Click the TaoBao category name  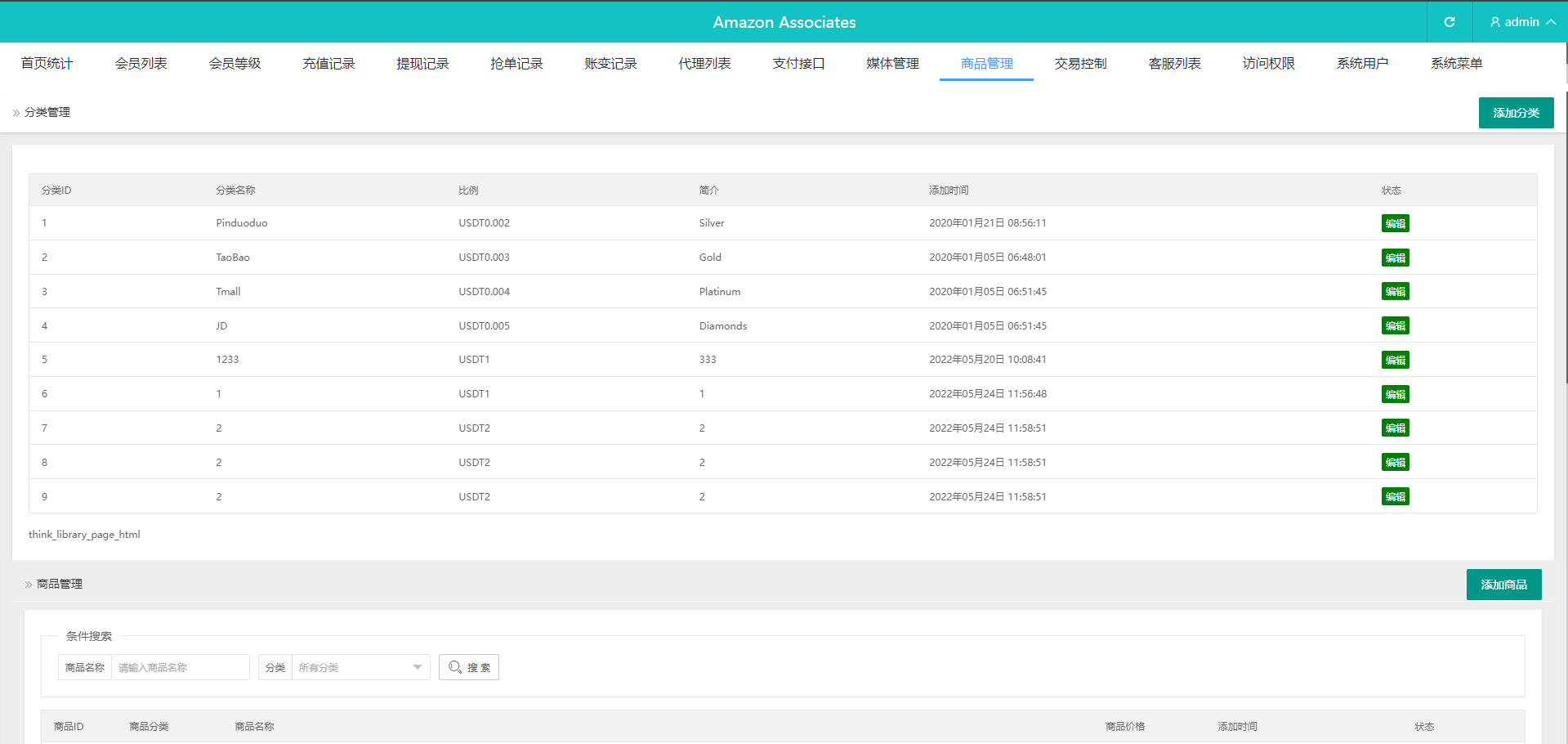pyautogui.click(x=233, y=257)
